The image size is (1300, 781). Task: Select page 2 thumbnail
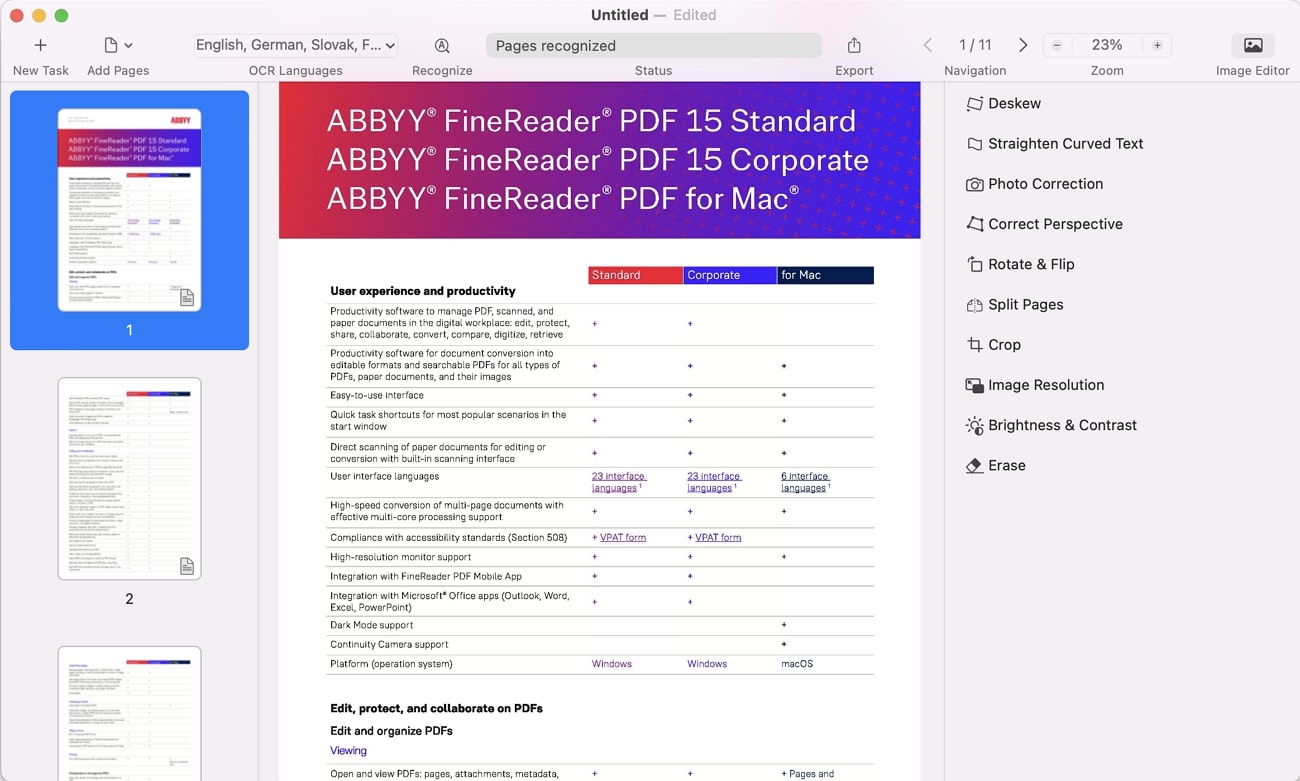point(129,478)
